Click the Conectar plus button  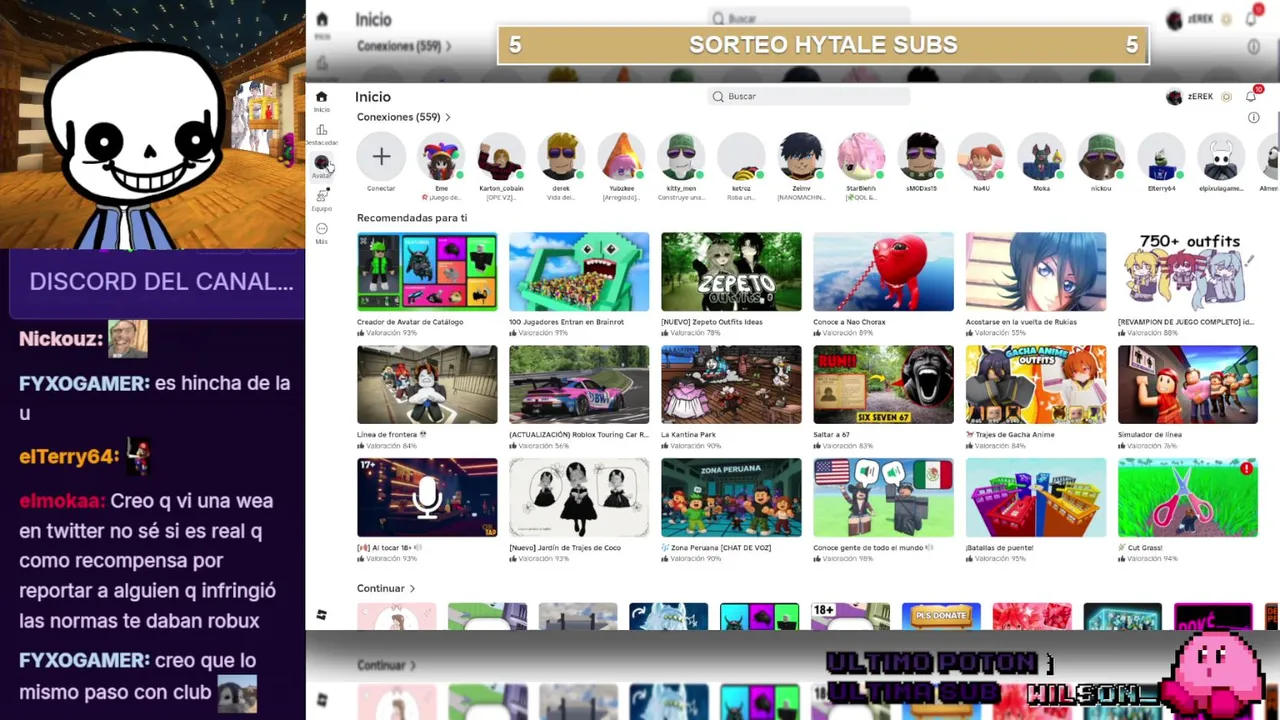click(x=381, y=156)
